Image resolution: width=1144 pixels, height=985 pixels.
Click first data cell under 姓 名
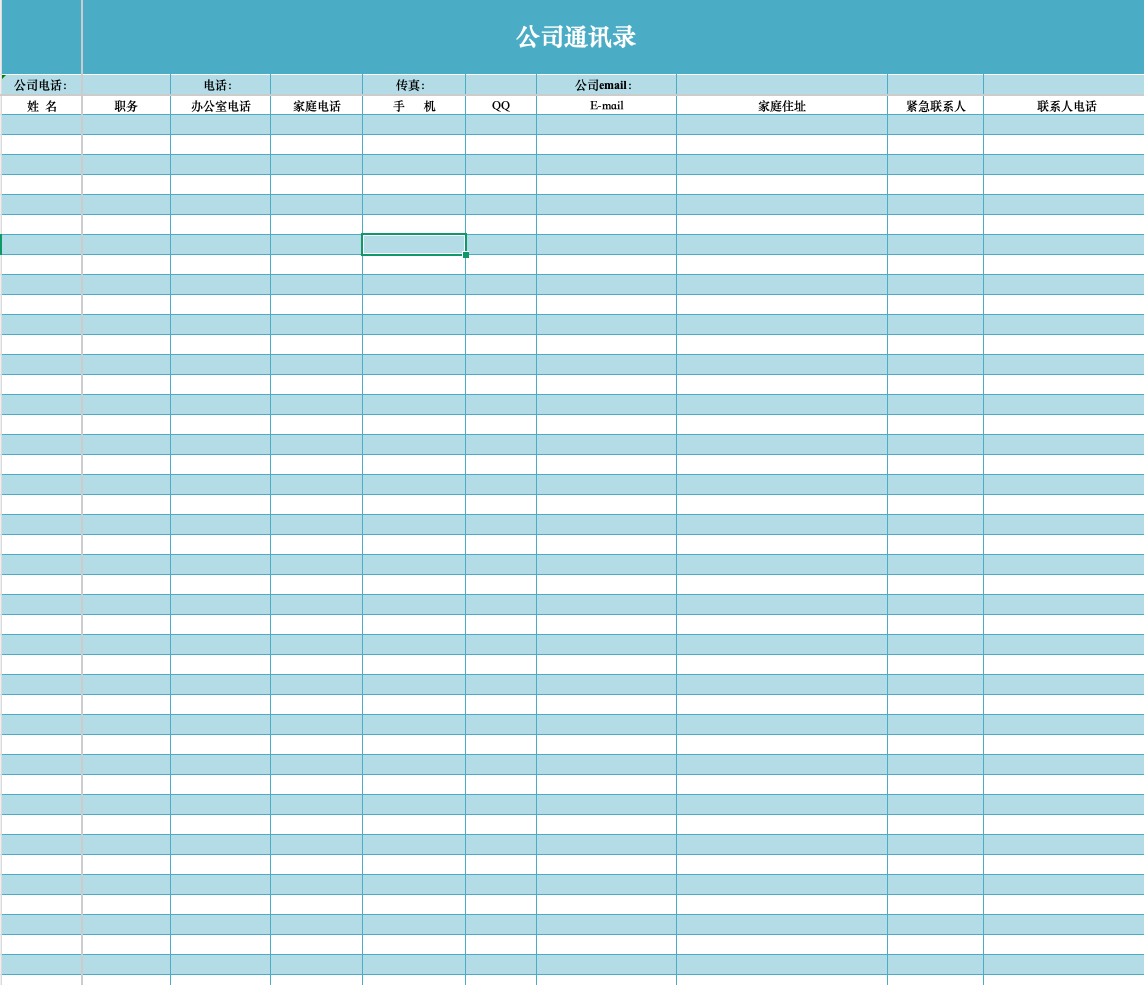click(x=42, y=125)
